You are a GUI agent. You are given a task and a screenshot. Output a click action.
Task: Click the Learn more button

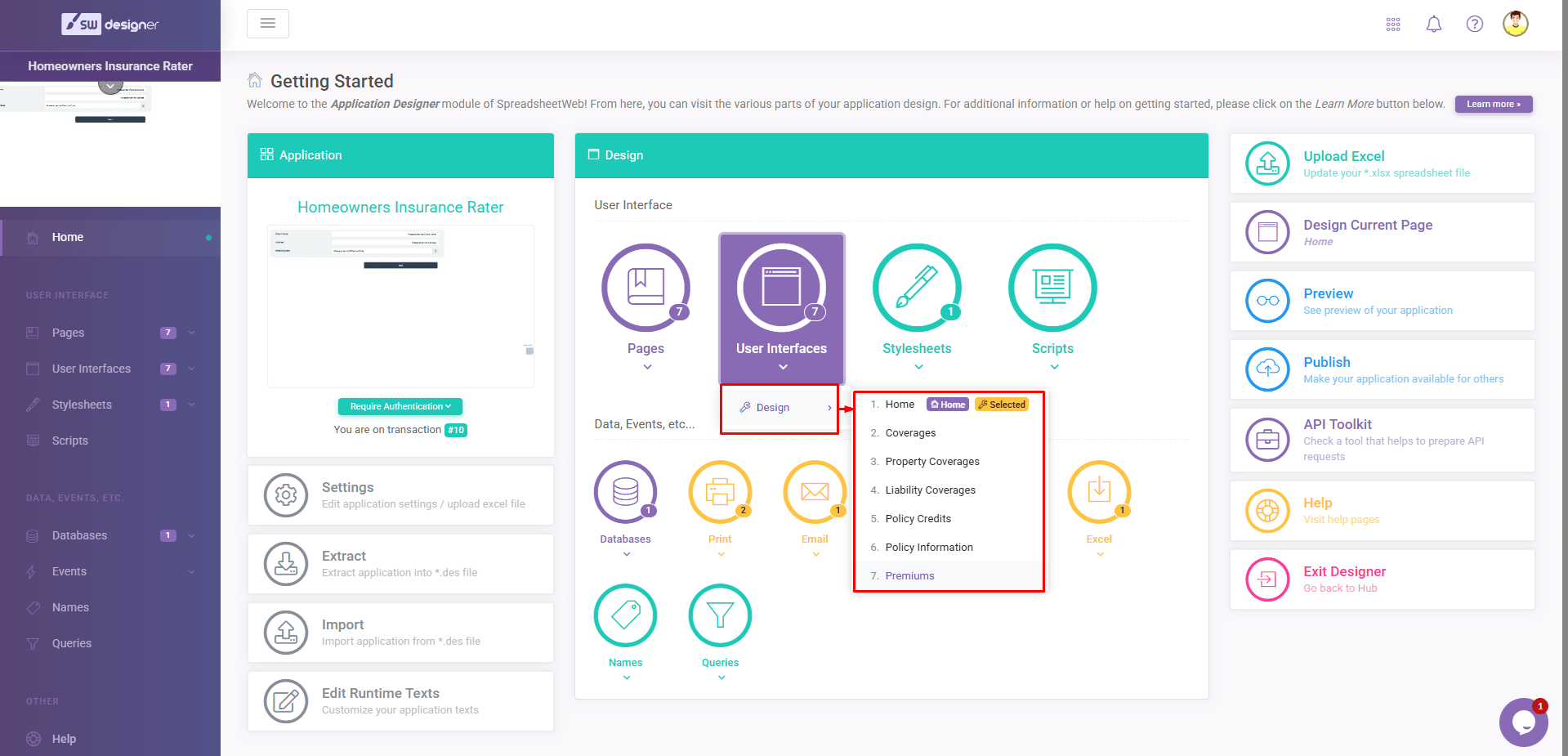tap(1493, 105)
